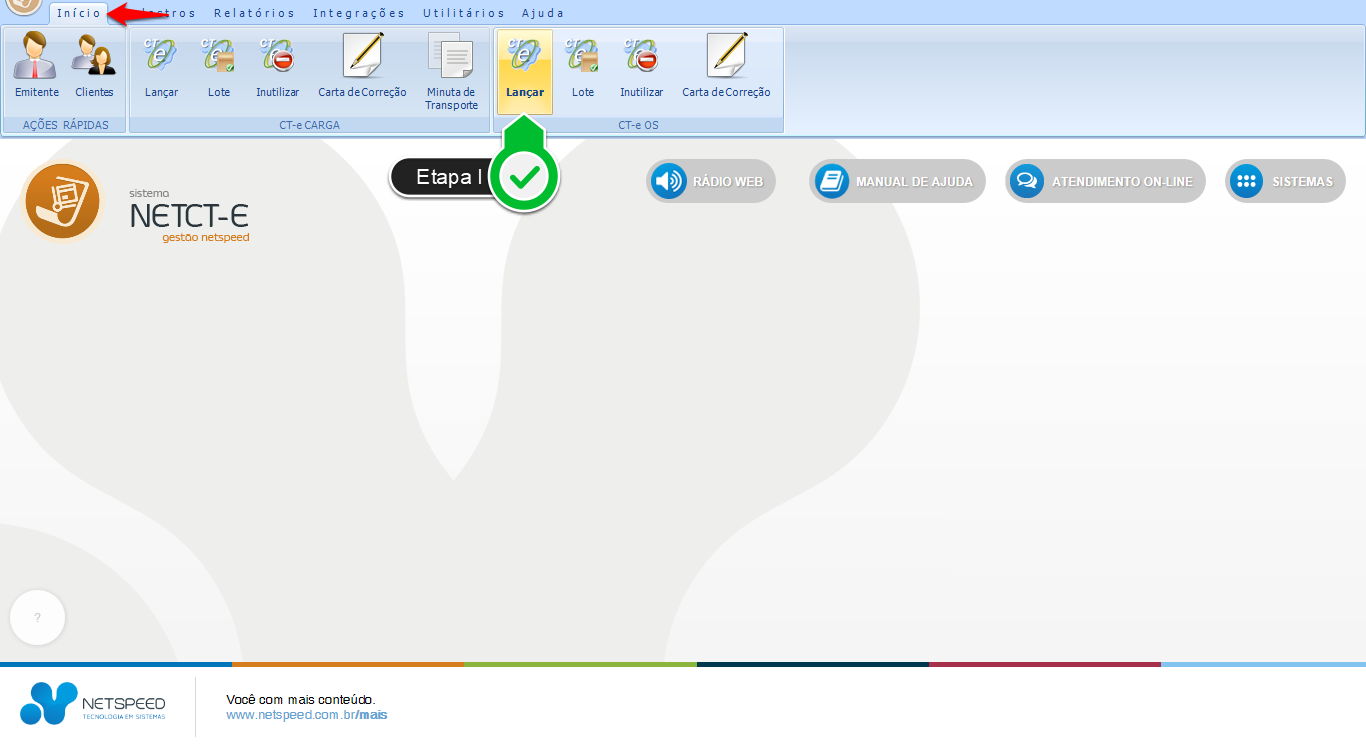Open the Utilitários ribbon tab
The width and height of the screenshot is (1366, 745).
463,13
